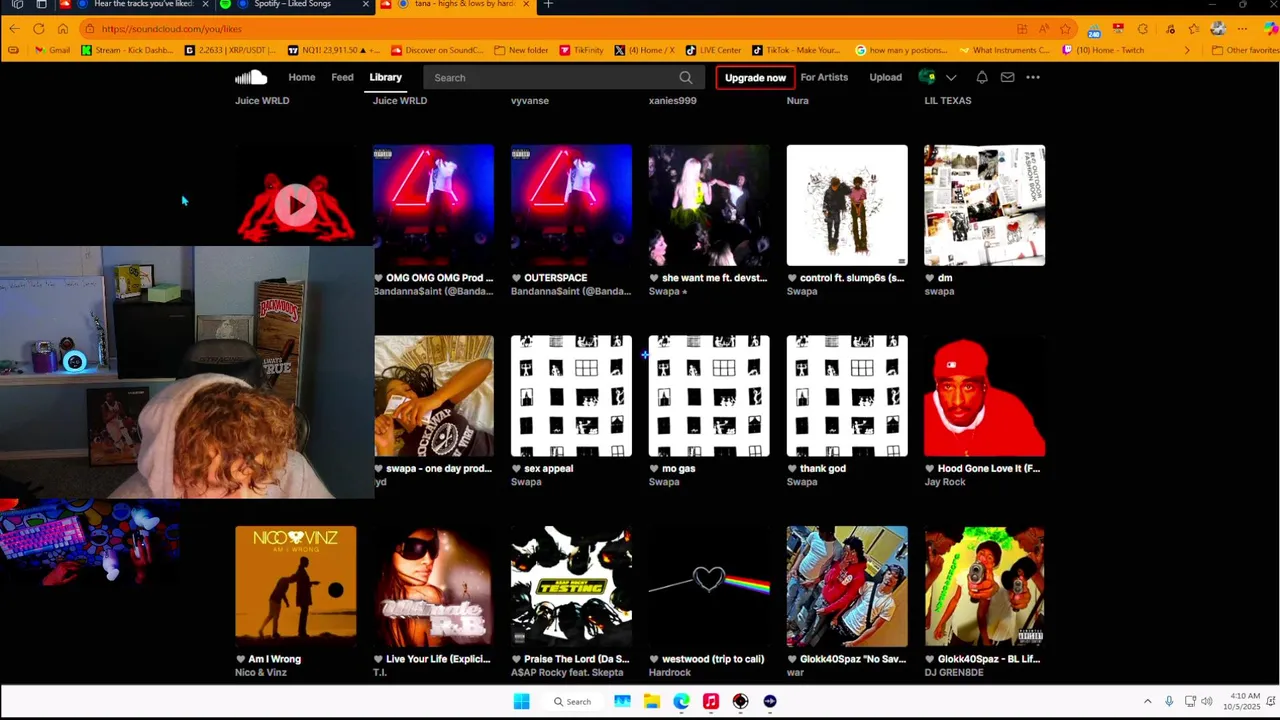Screen dimensions: 1280x720
Task: Open the Gmail bookmark
Action: click(x=51, y=50)
